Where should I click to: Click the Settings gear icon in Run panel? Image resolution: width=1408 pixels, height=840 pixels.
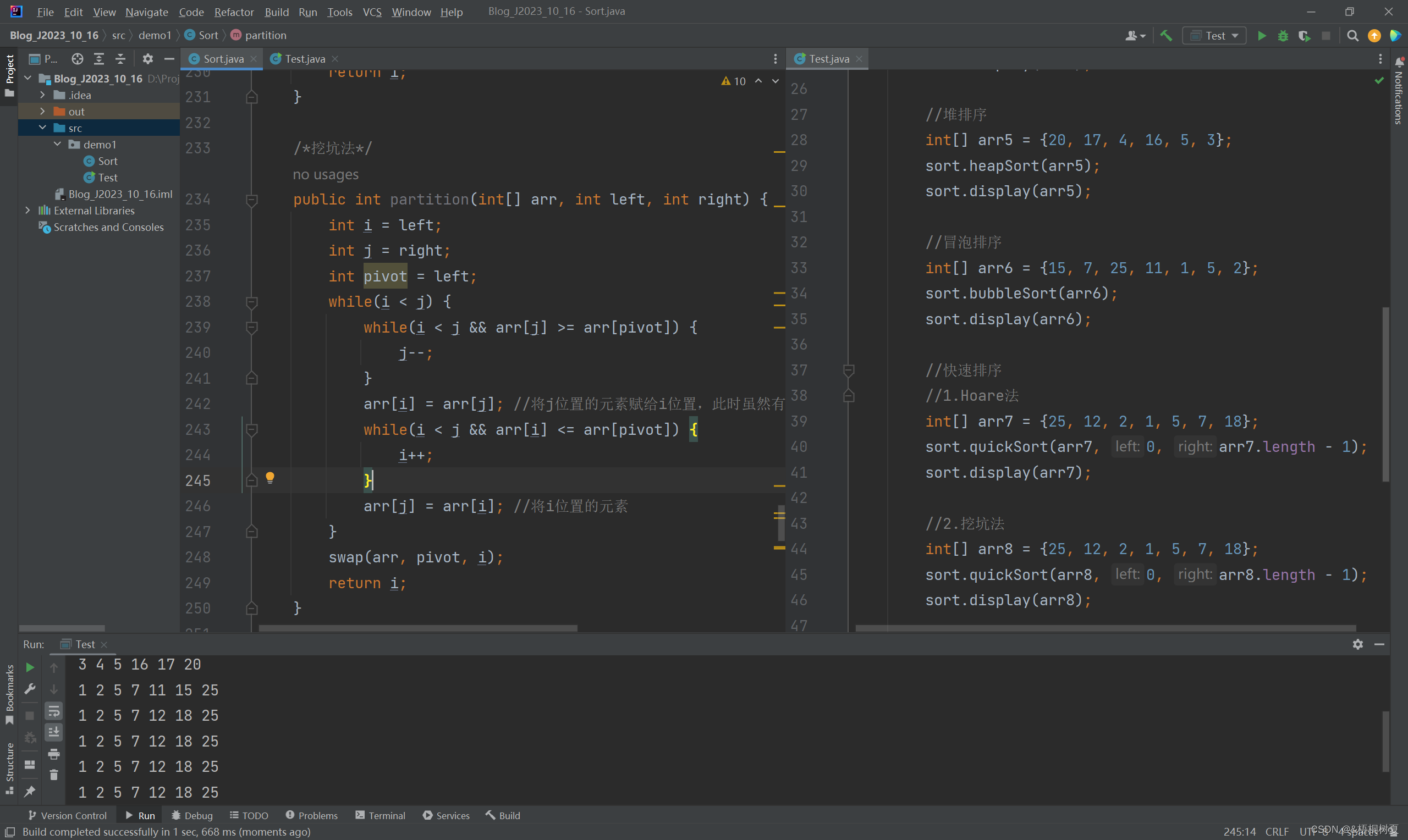(1358, 644)
